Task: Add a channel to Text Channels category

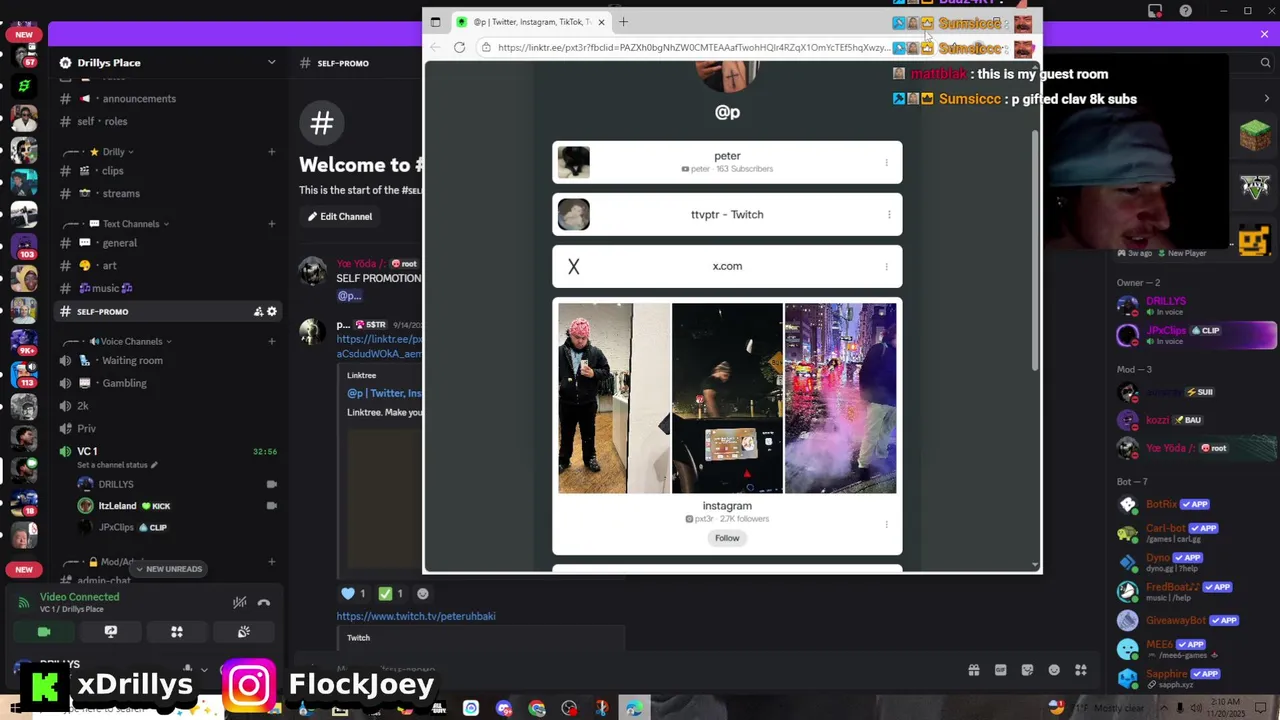Action: [x=271, y=224]
